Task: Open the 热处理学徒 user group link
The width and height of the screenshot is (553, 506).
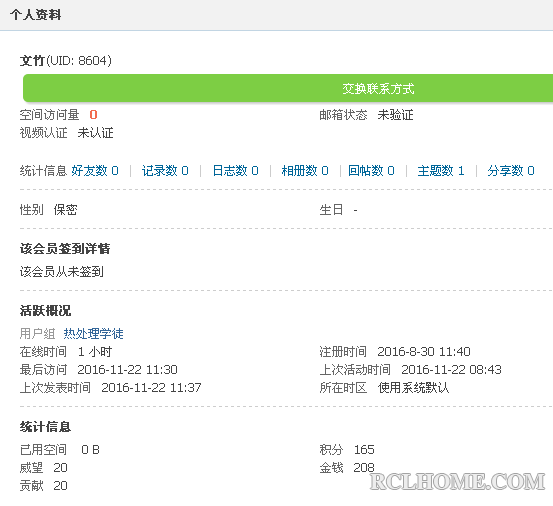Action: coord(93,333)
